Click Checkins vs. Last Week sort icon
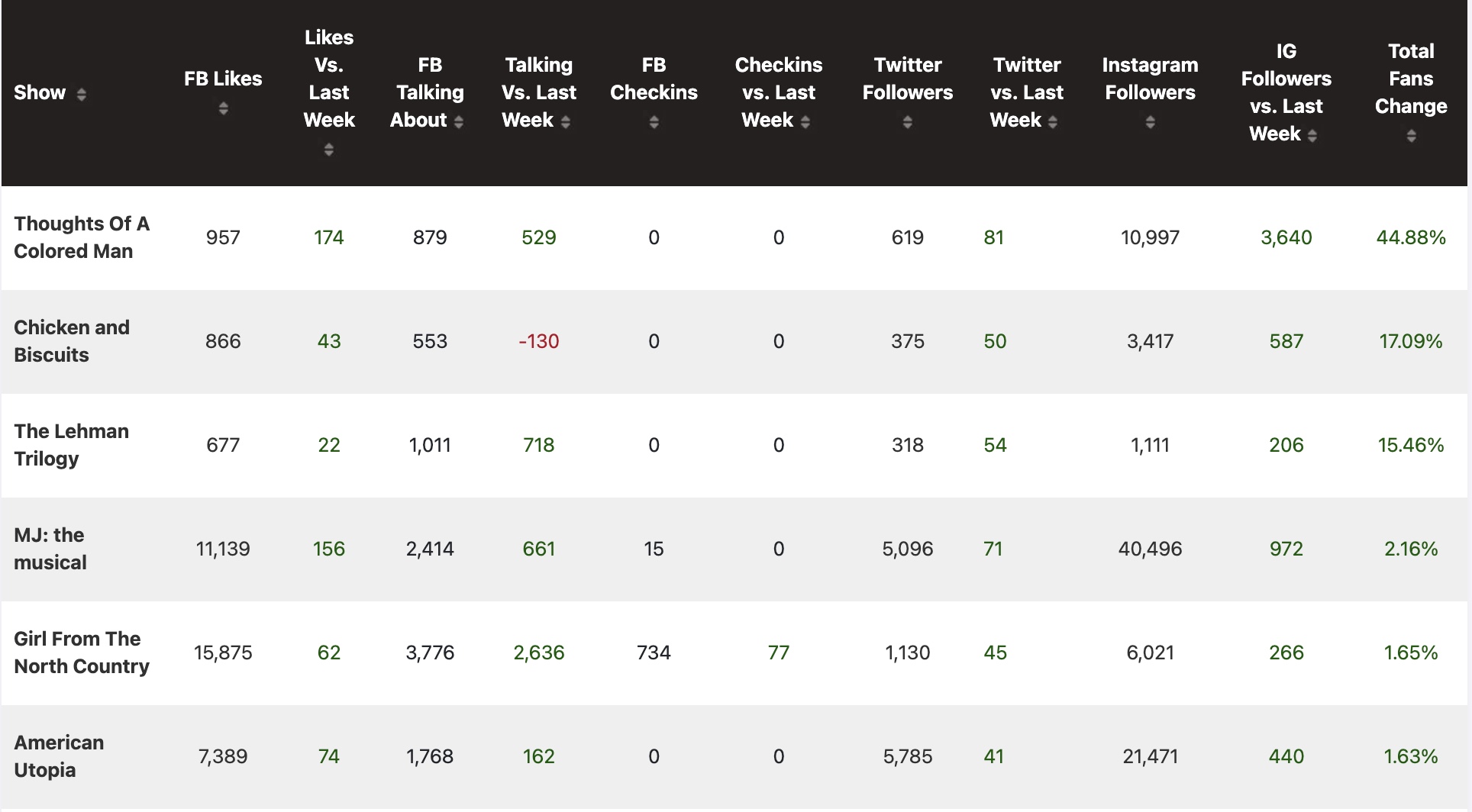 point(805,122)
